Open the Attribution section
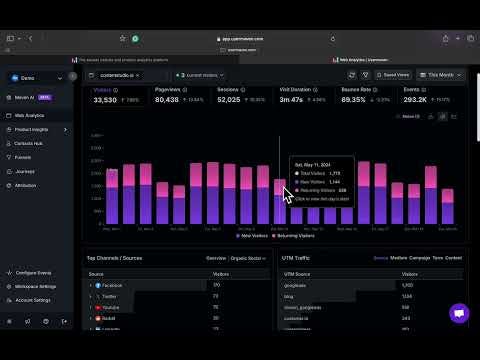 click(x=25, y=185)
